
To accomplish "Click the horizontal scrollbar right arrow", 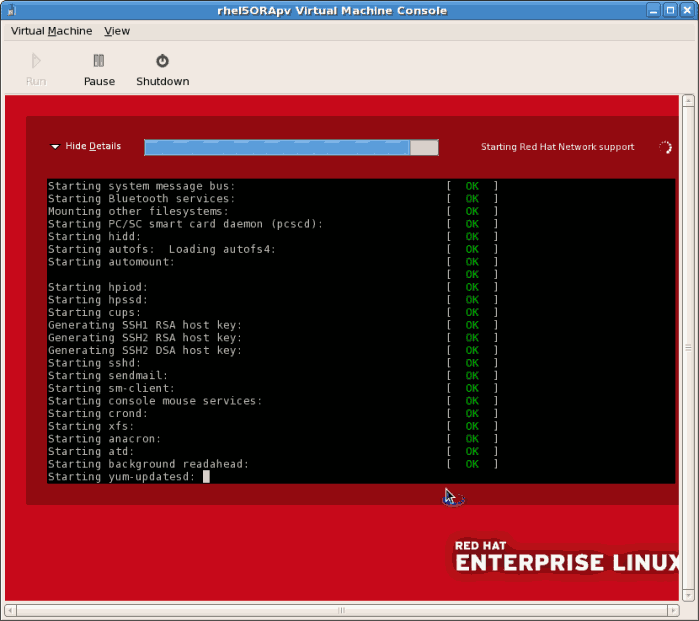I will click(x=675, y=609).
